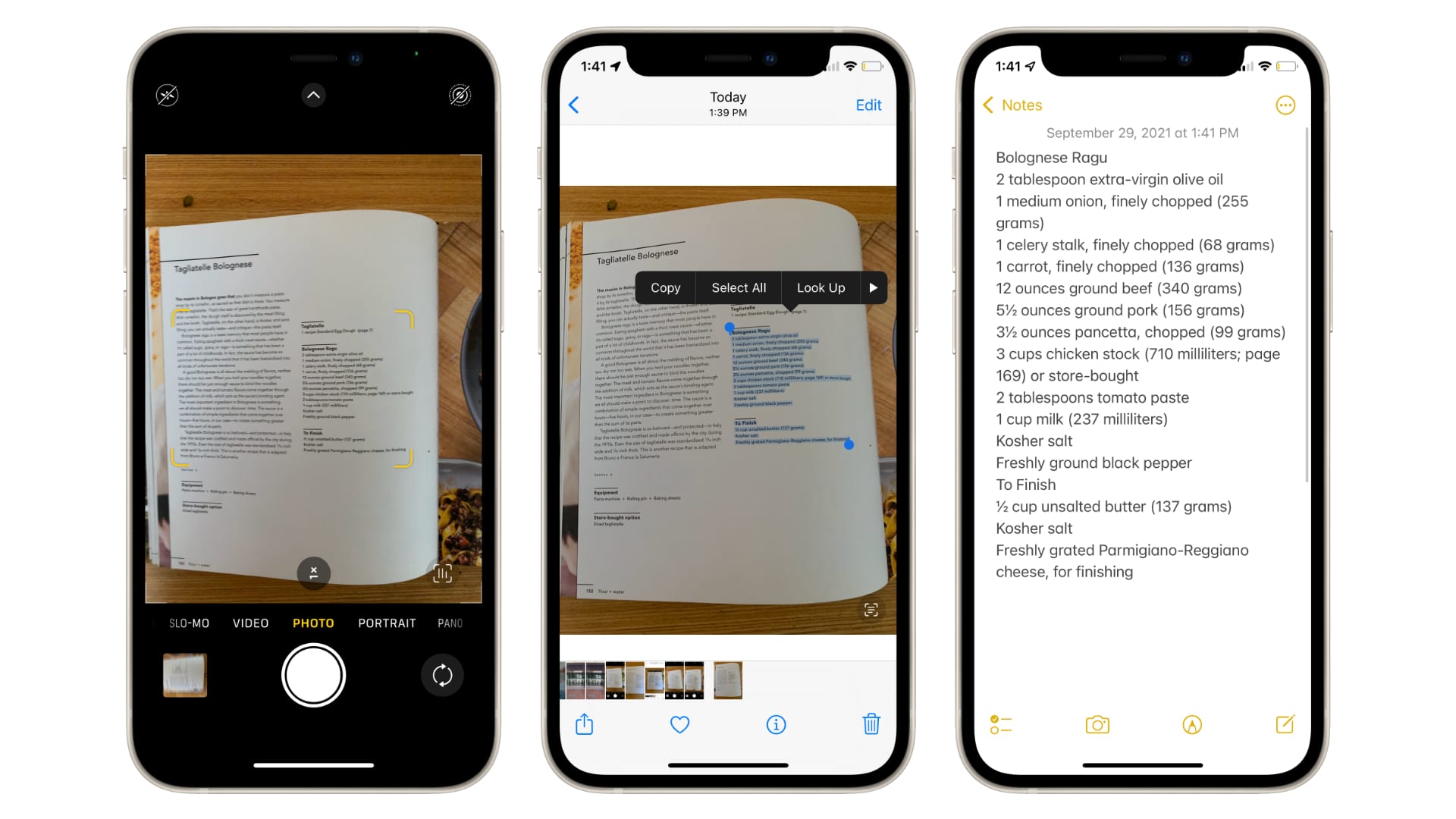1456x819 pixels.
Task: Toggle the camera live photo icon
Action: pyautogui.click(x=459, y=94)
